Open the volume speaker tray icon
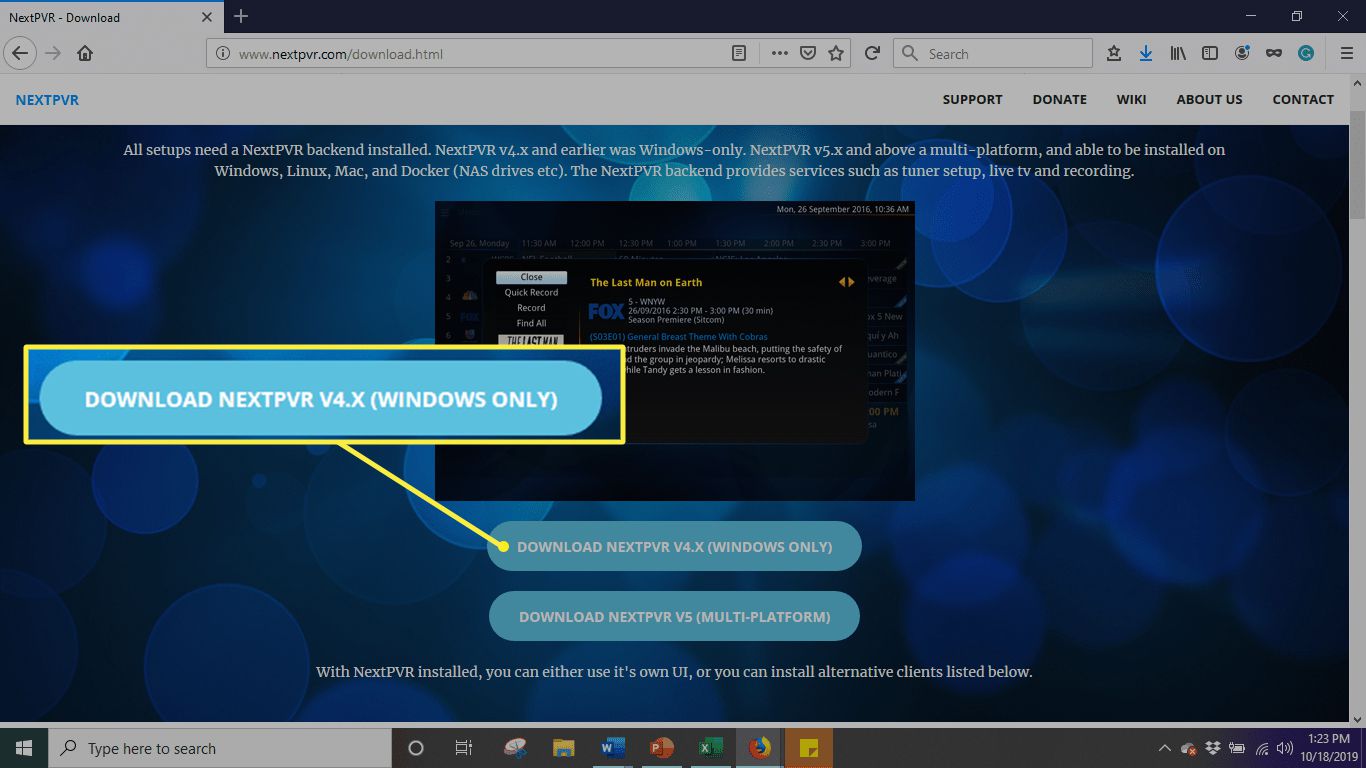1366x768 pixels. (x=1285, y=748)
